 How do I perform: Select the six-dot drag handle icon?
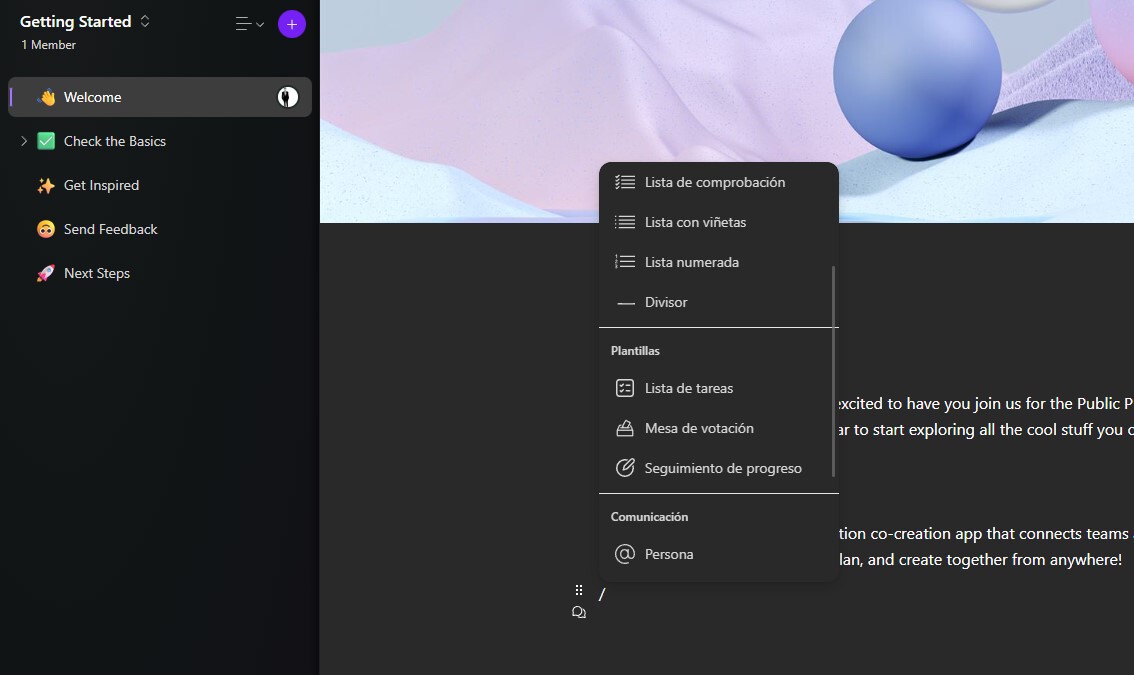click(578, 590)
